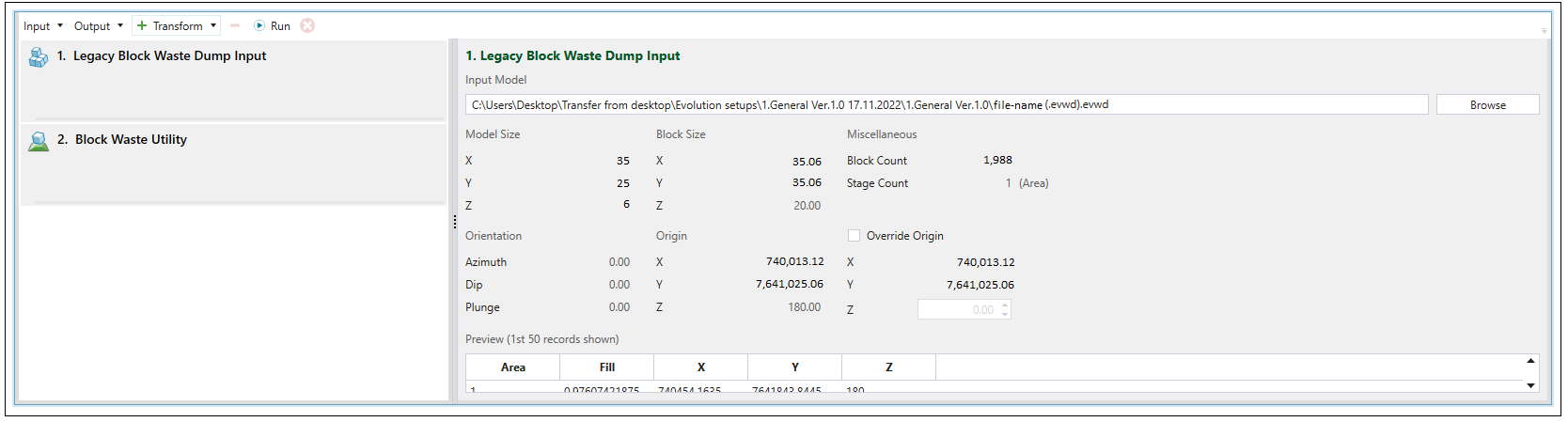The image size is (1568, 422).
Task: Click the red cancel icon beside Run
Action: 307,26
